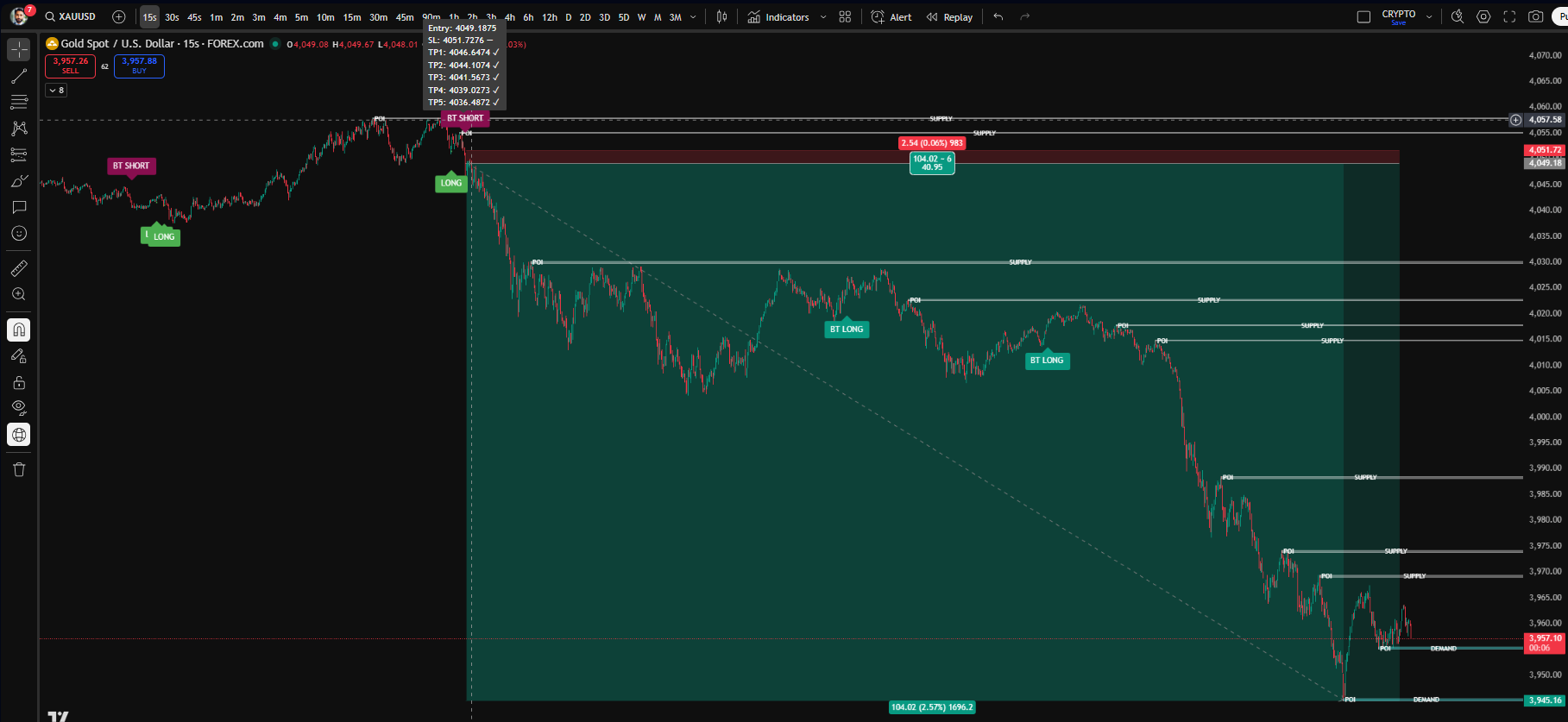Open the CRYPTO layout dropdown arrow

click(x=1429, y=17)
